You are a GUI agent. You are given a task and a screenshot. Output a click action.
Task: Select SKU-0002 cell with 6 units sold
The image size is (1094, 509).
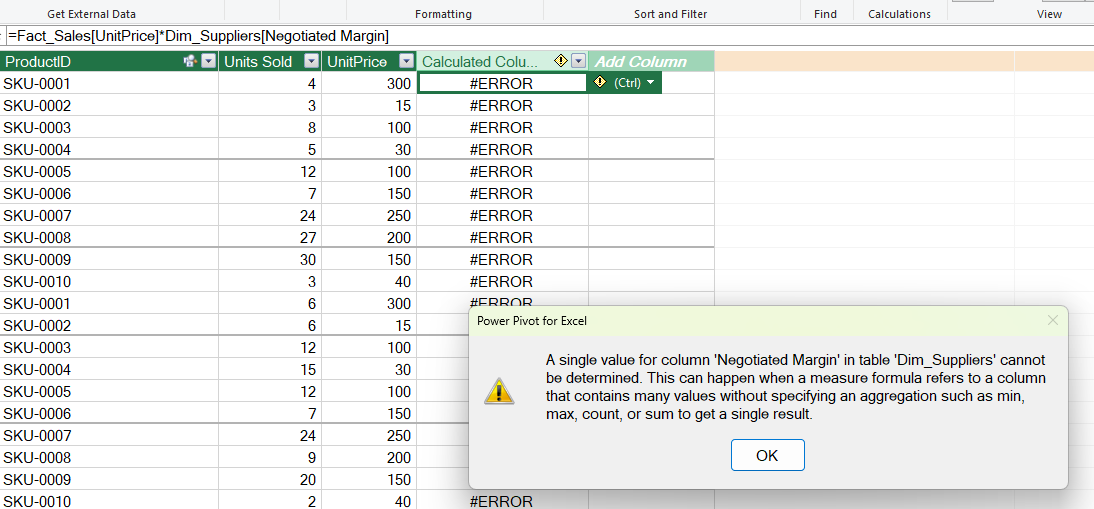click(x=109, y=326)
